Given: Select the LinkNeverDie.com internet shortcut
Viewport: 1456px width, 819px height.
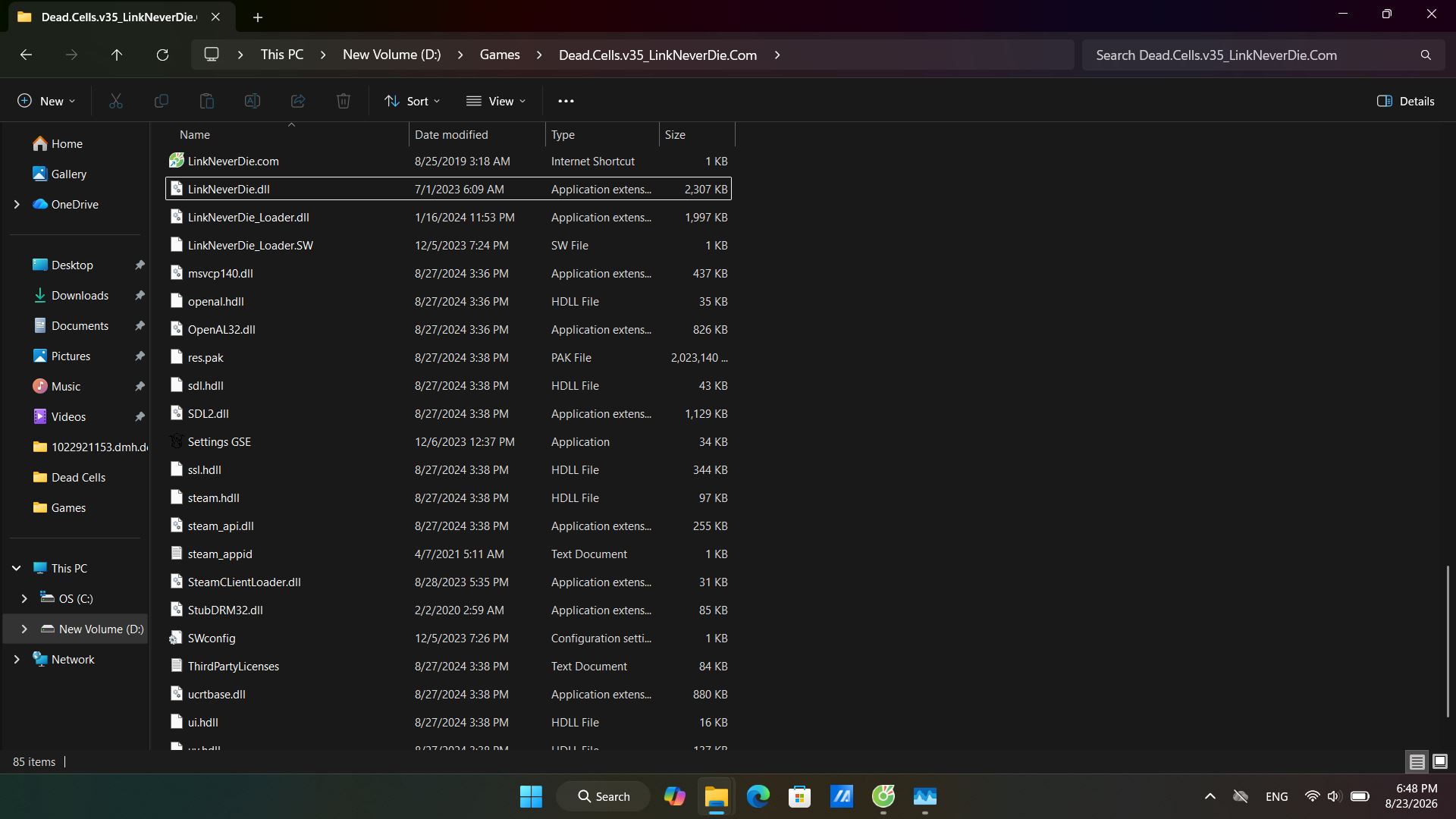Looking at the screenshot, I should coord(448,161).
